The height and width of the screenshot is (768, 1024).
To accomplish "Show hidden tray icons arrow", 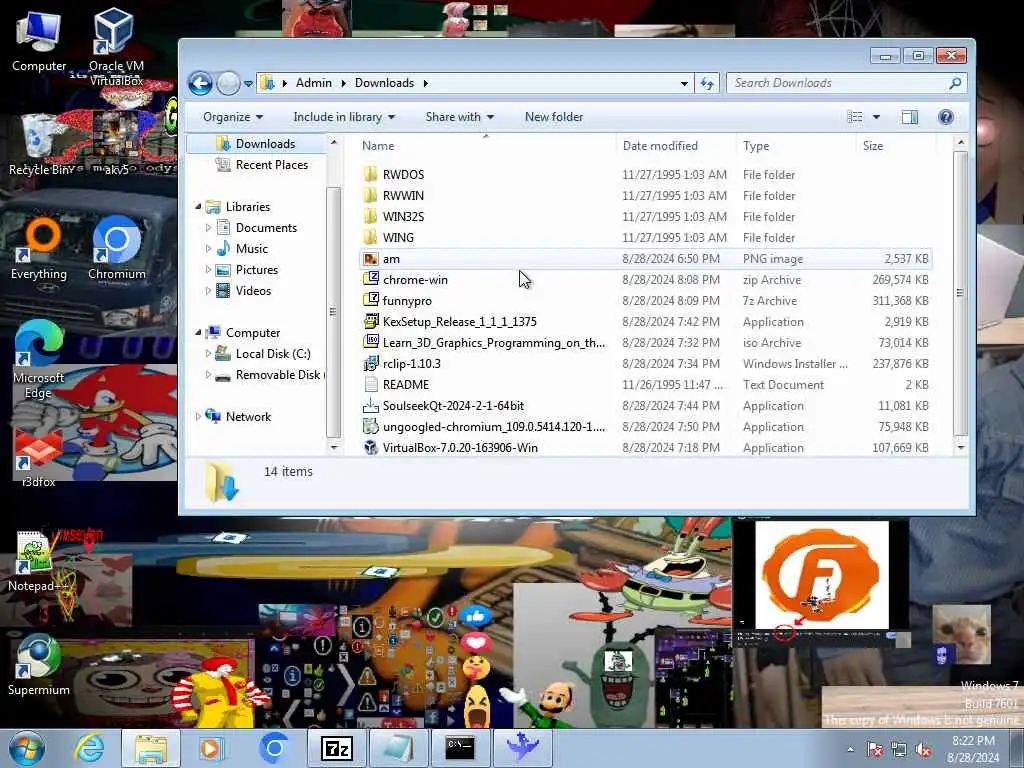I will coord(850,750).
